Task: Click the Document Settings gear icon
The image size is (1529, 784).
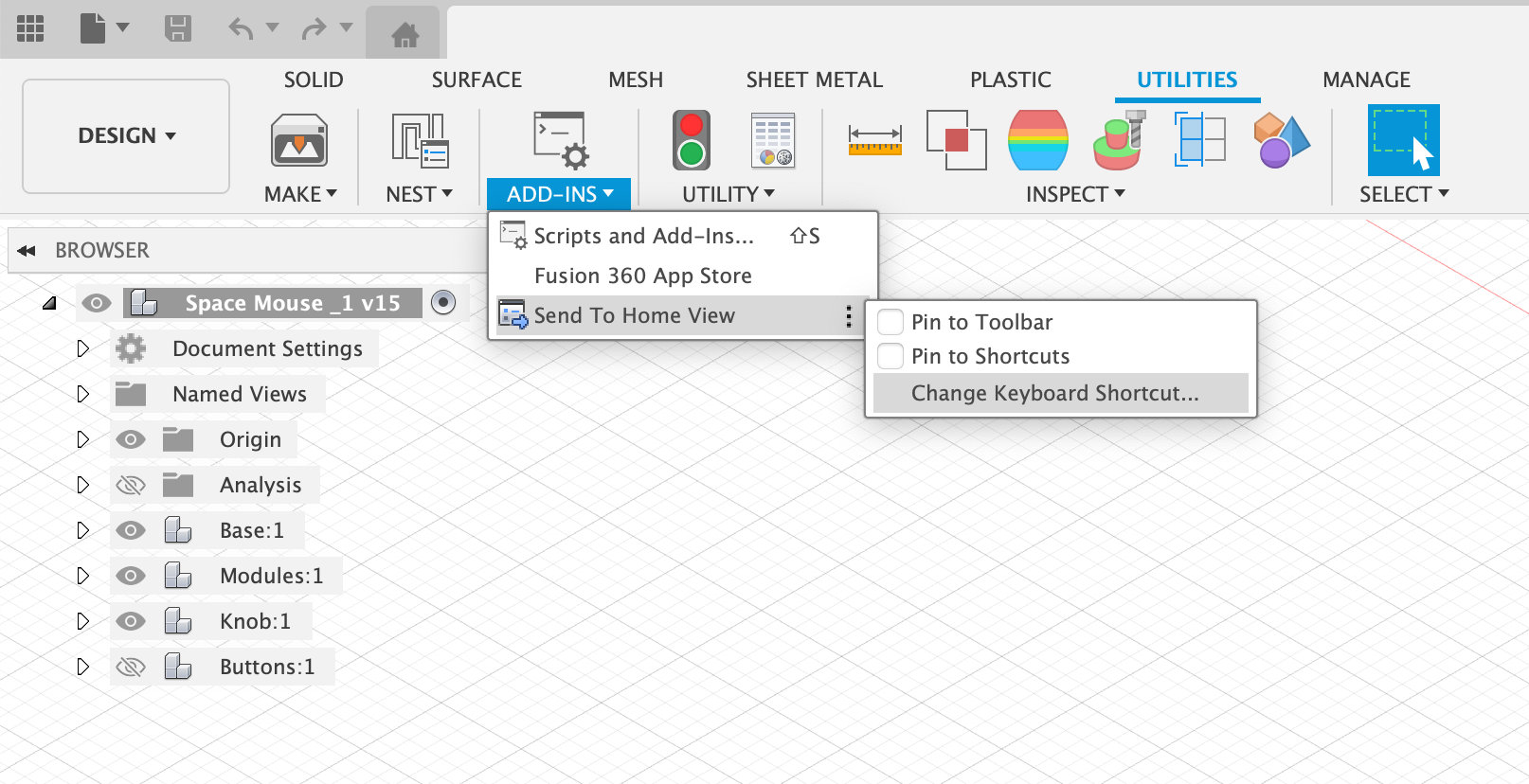Action: point(131,348)
